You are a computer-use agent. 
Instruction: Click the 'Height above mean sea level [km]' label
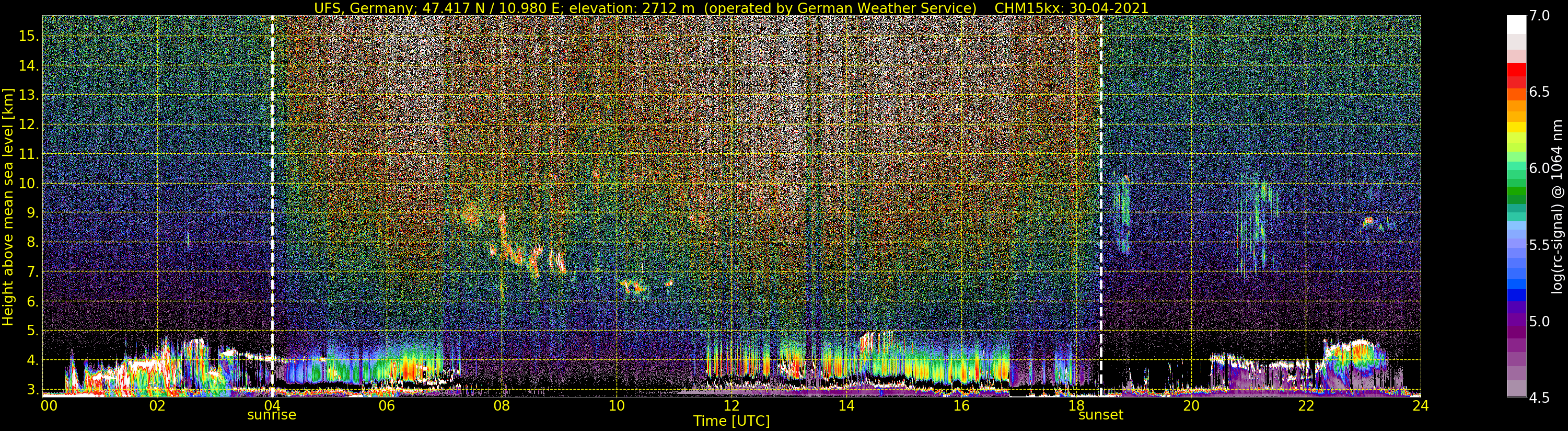[x=8, y=207]
